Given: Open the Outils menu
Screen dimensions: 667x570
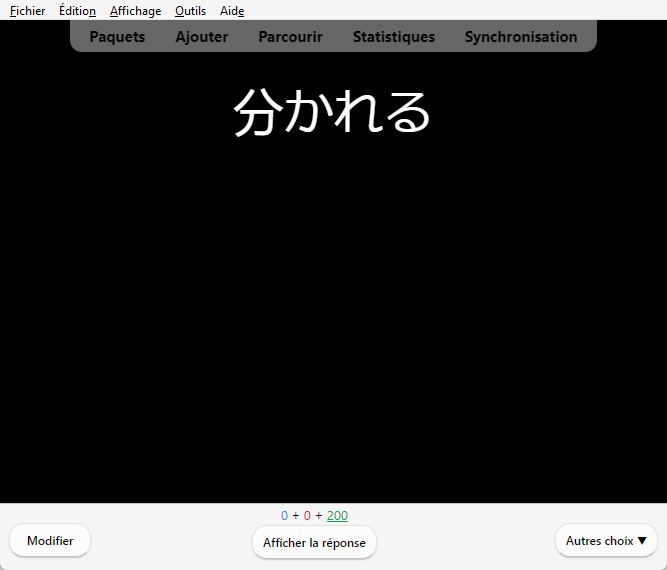Looking at the screenshot, I should tap(190, 11).
